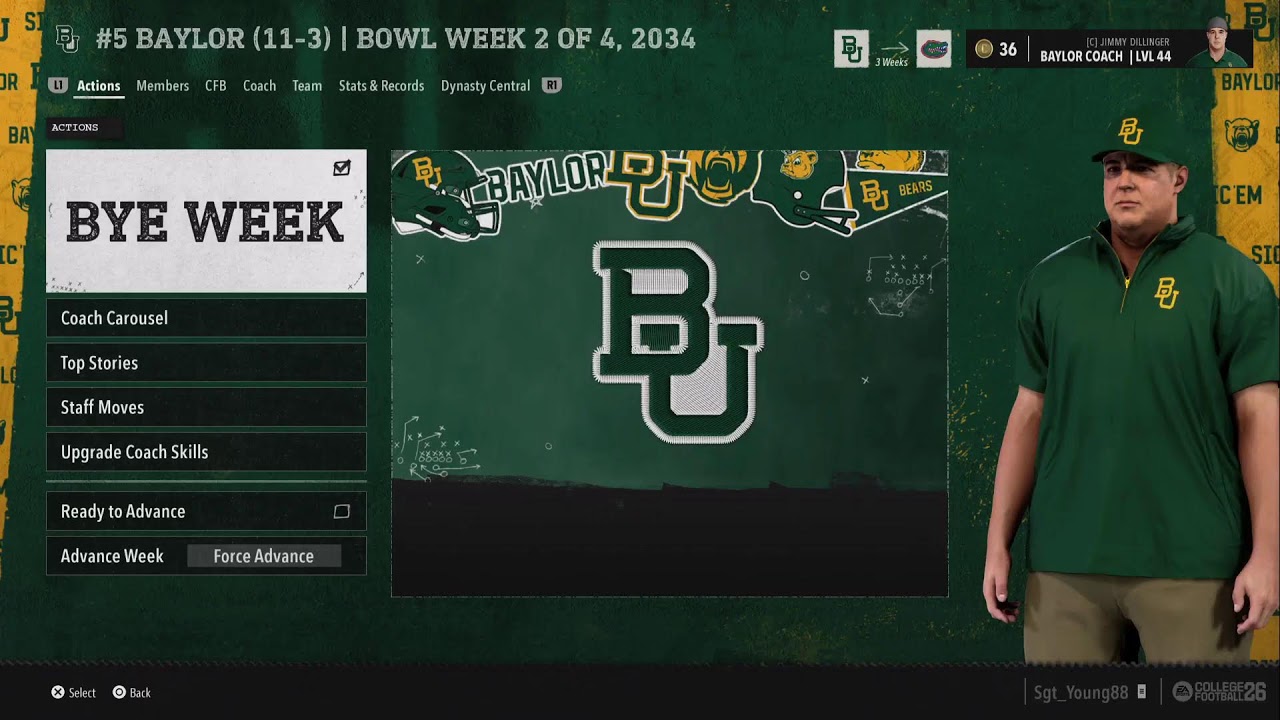1280x720 pixels.
Task: Open Upgrade Coach Skills
Action: click(x=206, y=452)
